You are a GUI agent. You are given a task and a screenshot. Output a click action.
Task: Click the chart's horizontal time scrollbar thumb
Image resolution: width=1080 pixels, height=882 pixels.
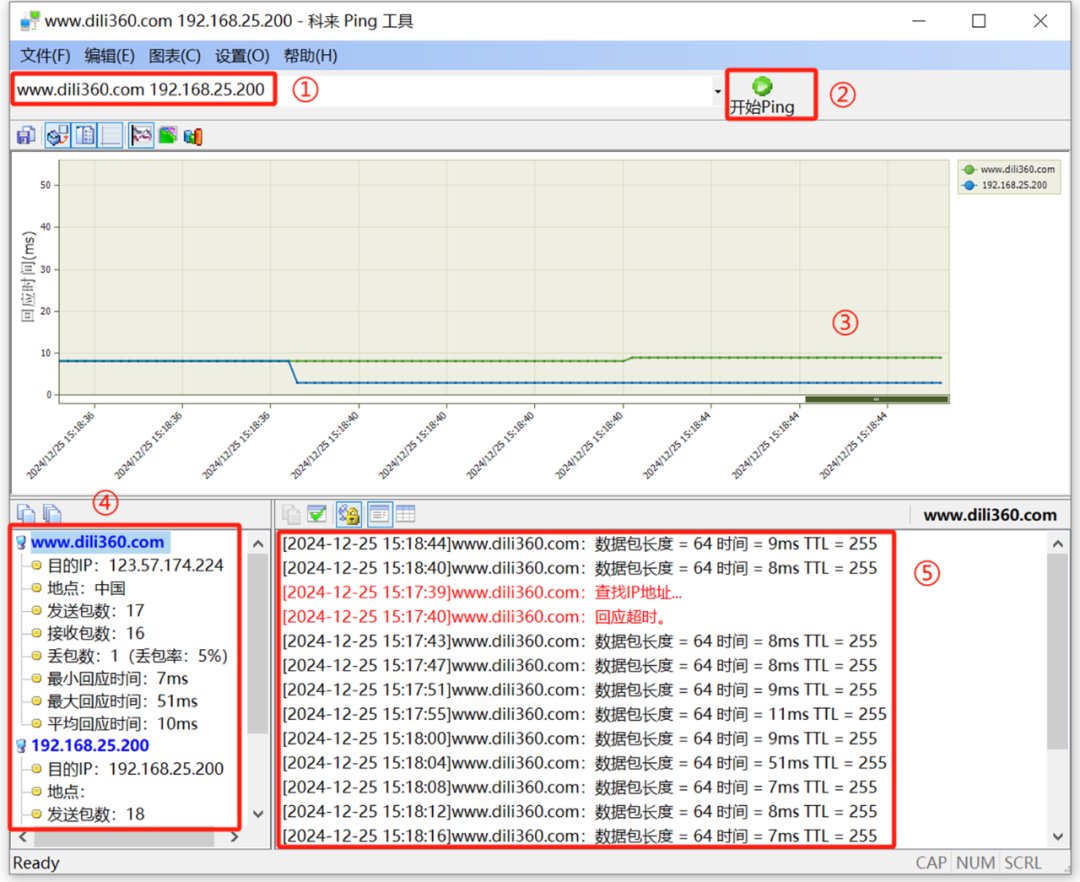(876, 399)
